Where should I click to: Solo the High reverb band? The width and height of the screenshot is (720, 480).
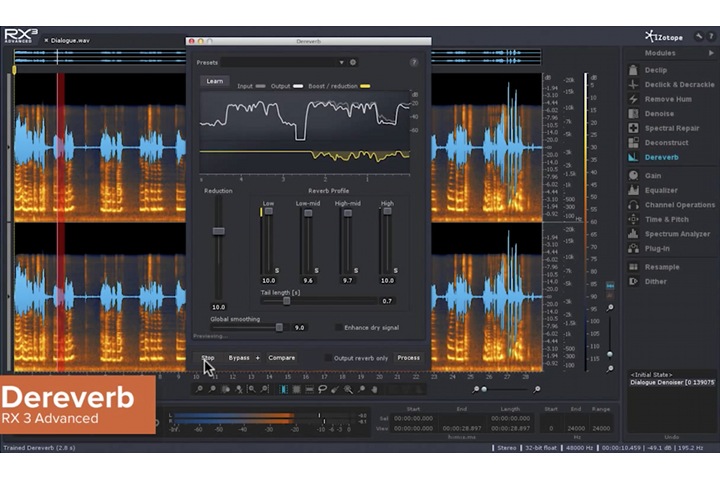click(395, 271)
